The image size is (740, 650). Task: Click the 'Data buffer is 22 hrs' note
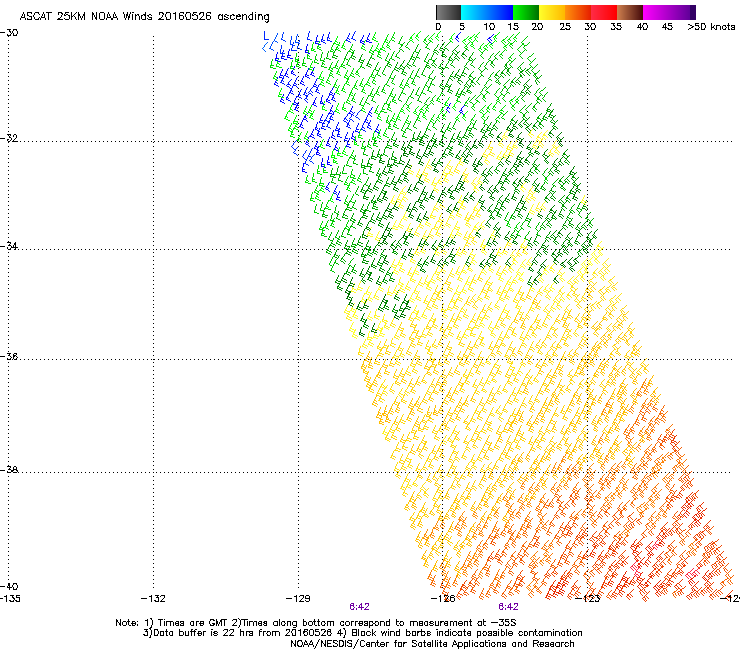pos(362,633)
